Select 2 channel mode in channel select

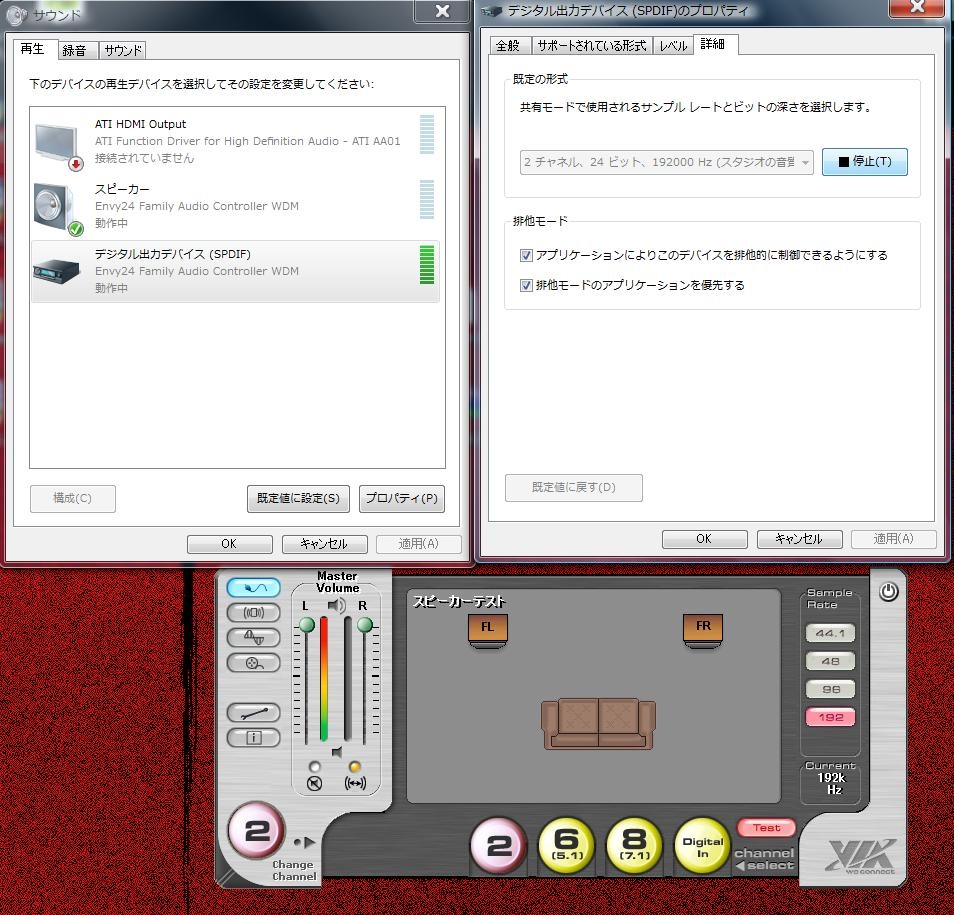click(499, 845)
